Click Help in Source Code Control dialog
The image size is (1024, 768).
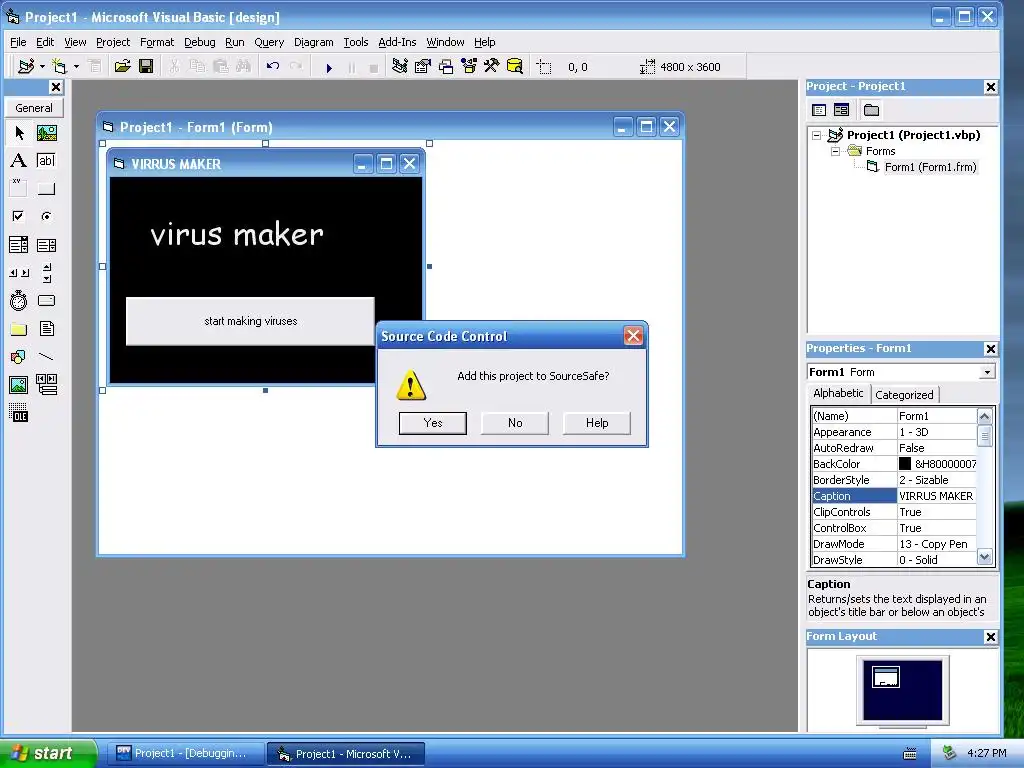(597, 423)
